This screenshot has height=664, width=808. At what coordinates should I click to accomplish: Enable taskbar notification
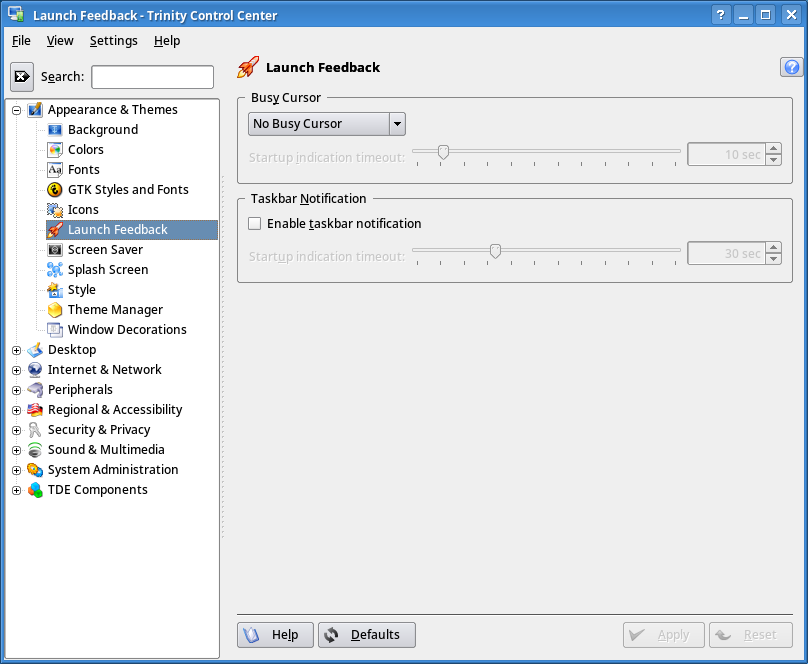click(x=255, y=223)
